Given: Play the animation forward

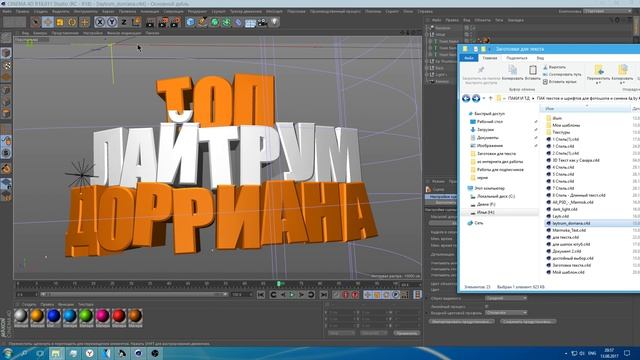Looking at the screenshot, I should click(292, 294).
